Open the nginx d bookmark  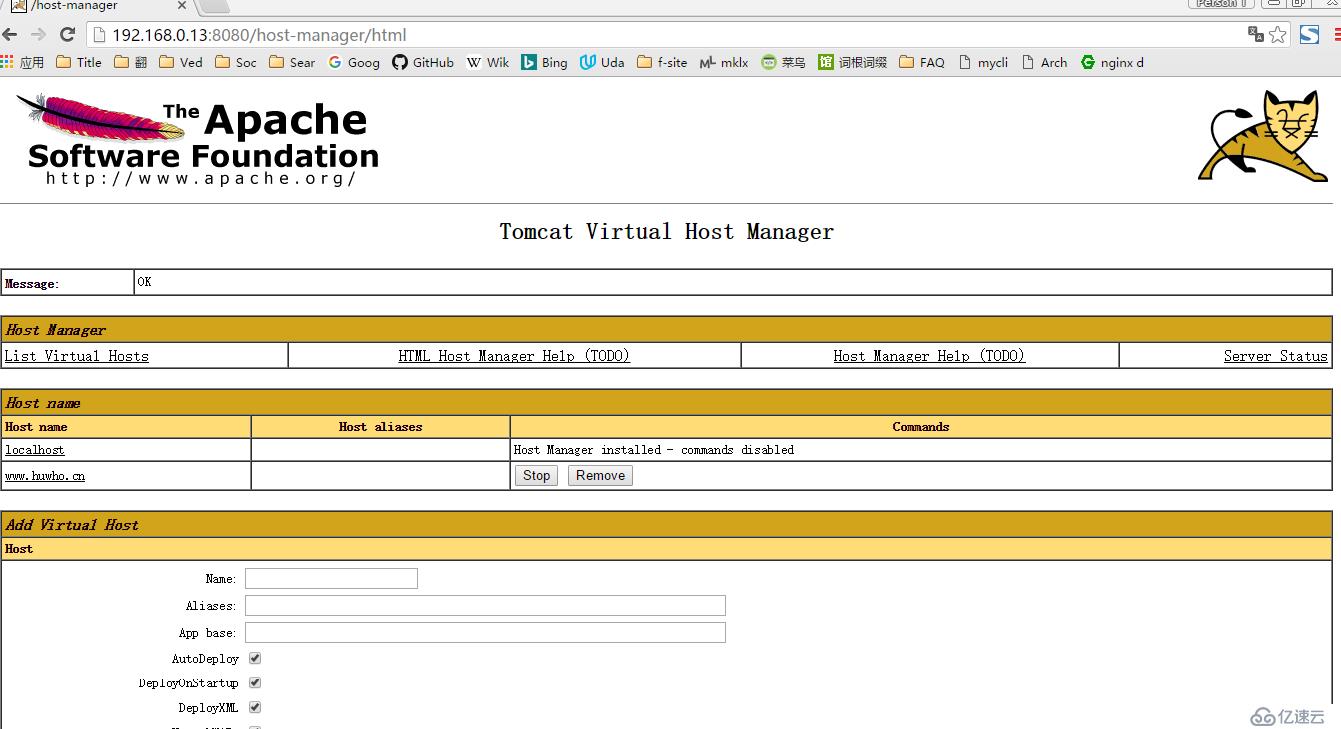coord(1112,62)
